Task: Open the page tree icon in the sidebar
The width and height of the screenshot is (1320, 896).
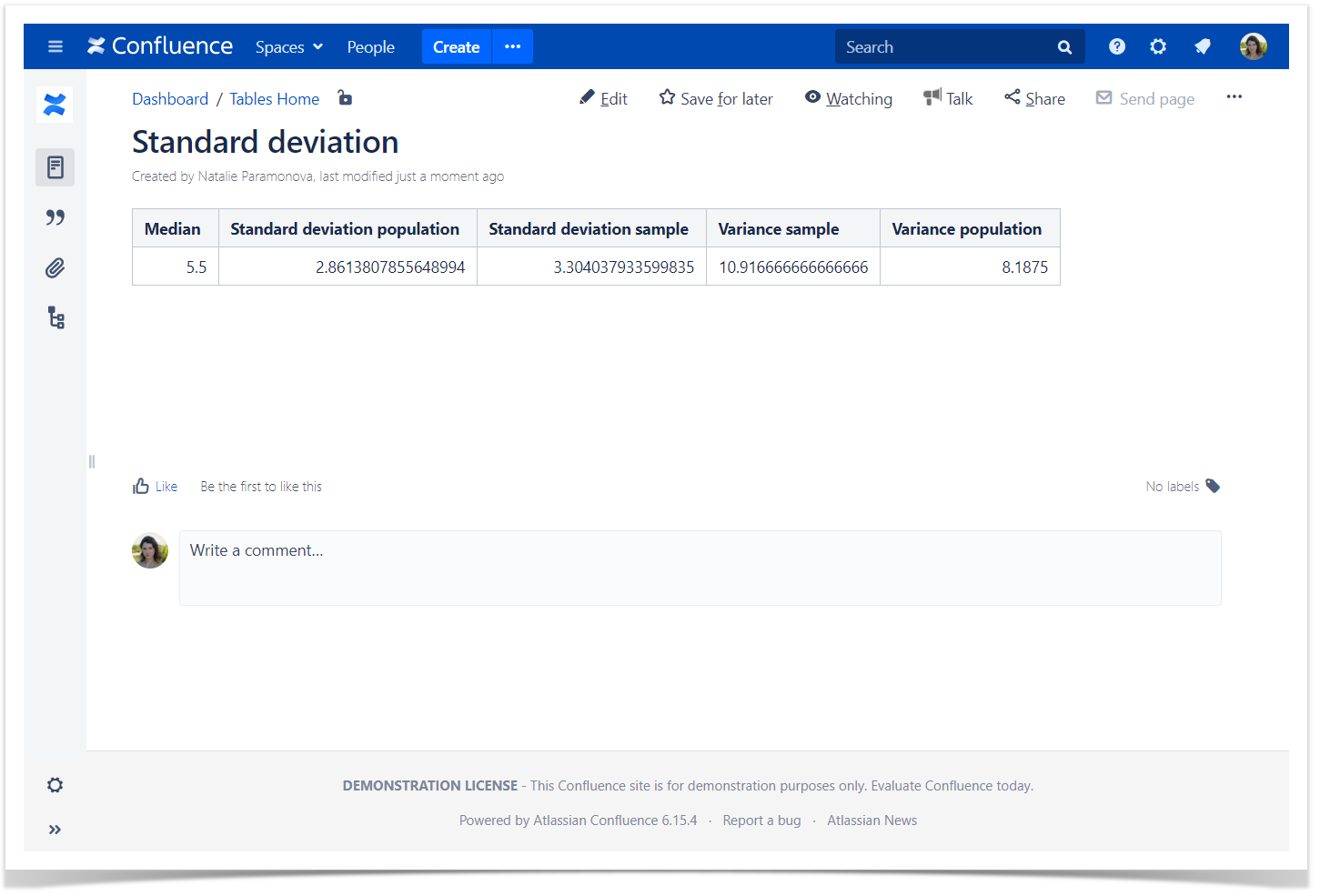Action: [x=55, y=317]
